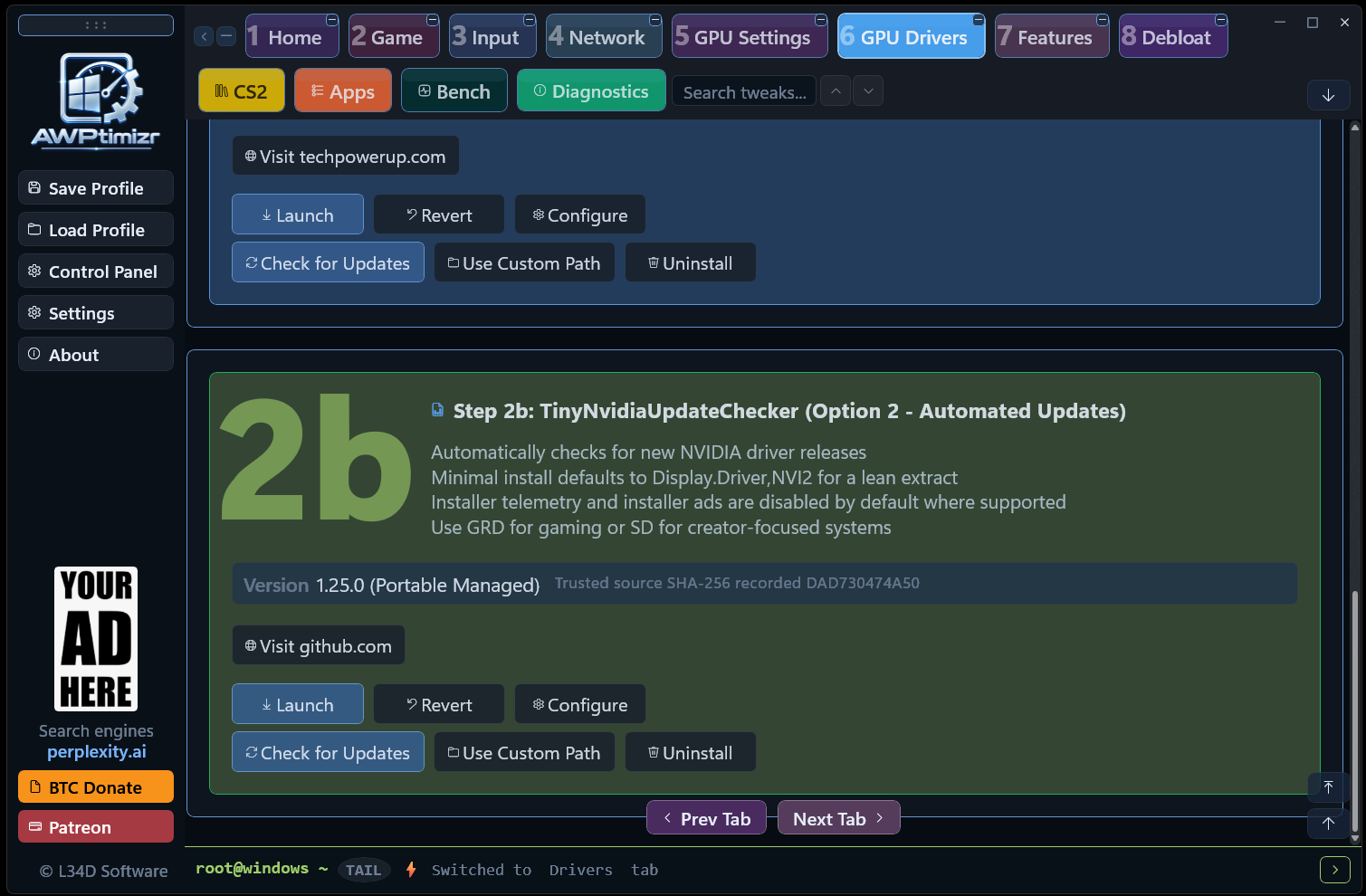Visit techpowerup.com link button
This screenshot has width=1366, height=896.
pyautogui.click(x=346, y=156)
